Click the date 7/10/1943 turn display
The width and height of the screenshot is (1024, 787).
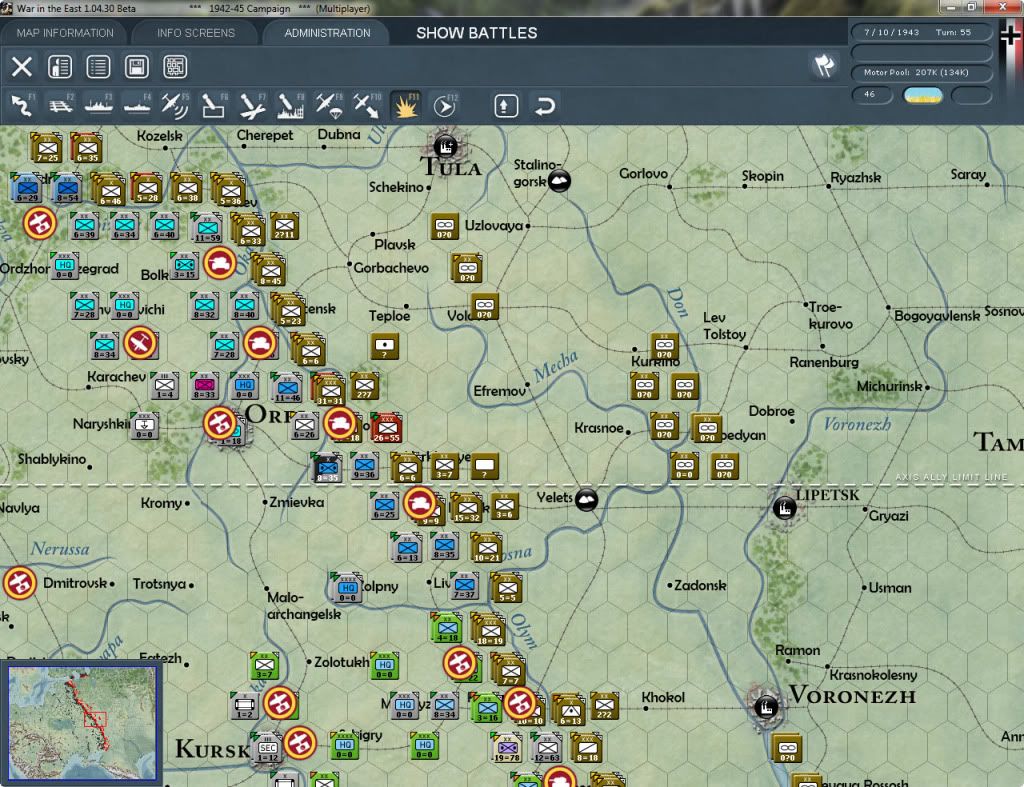(x=921, y=32)
